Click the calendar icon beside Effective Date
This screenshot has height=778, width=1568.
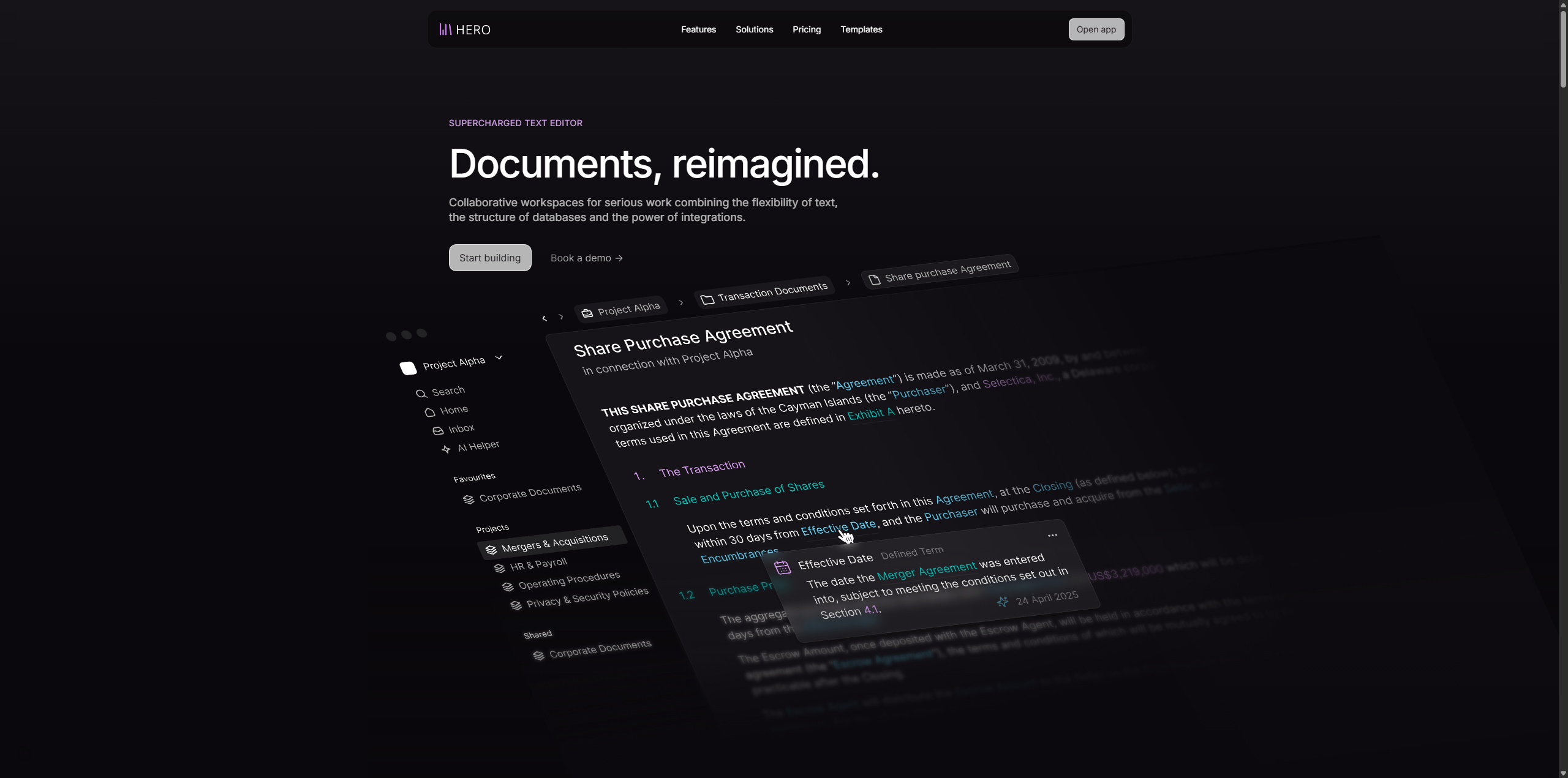tap(782, 567)
